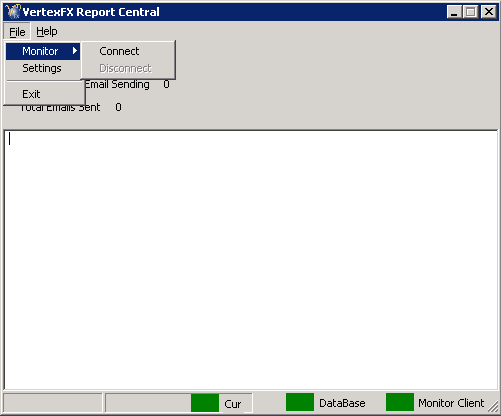Click the Total Emails Sent count value
This screenshot has height=416, width=501.
(118, 107)
